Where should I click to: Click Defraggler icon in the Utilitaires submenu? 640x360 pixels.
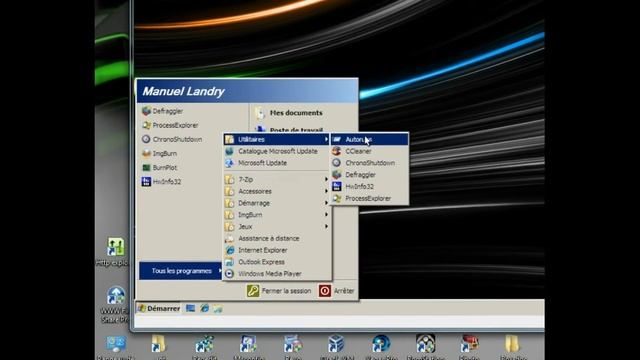click(x=337, y=175)
